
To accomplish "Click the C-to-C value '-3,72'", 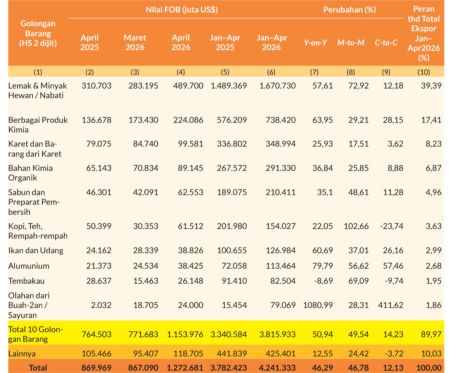I will 394,353.
